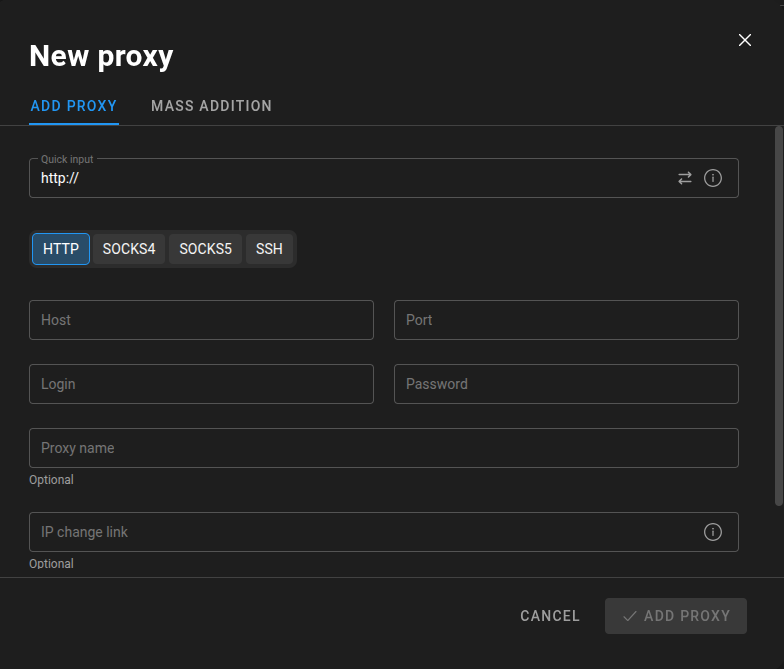Open the Quick input info icon
Viewport: 784px width, 669px height.
[x=713, y=178]
